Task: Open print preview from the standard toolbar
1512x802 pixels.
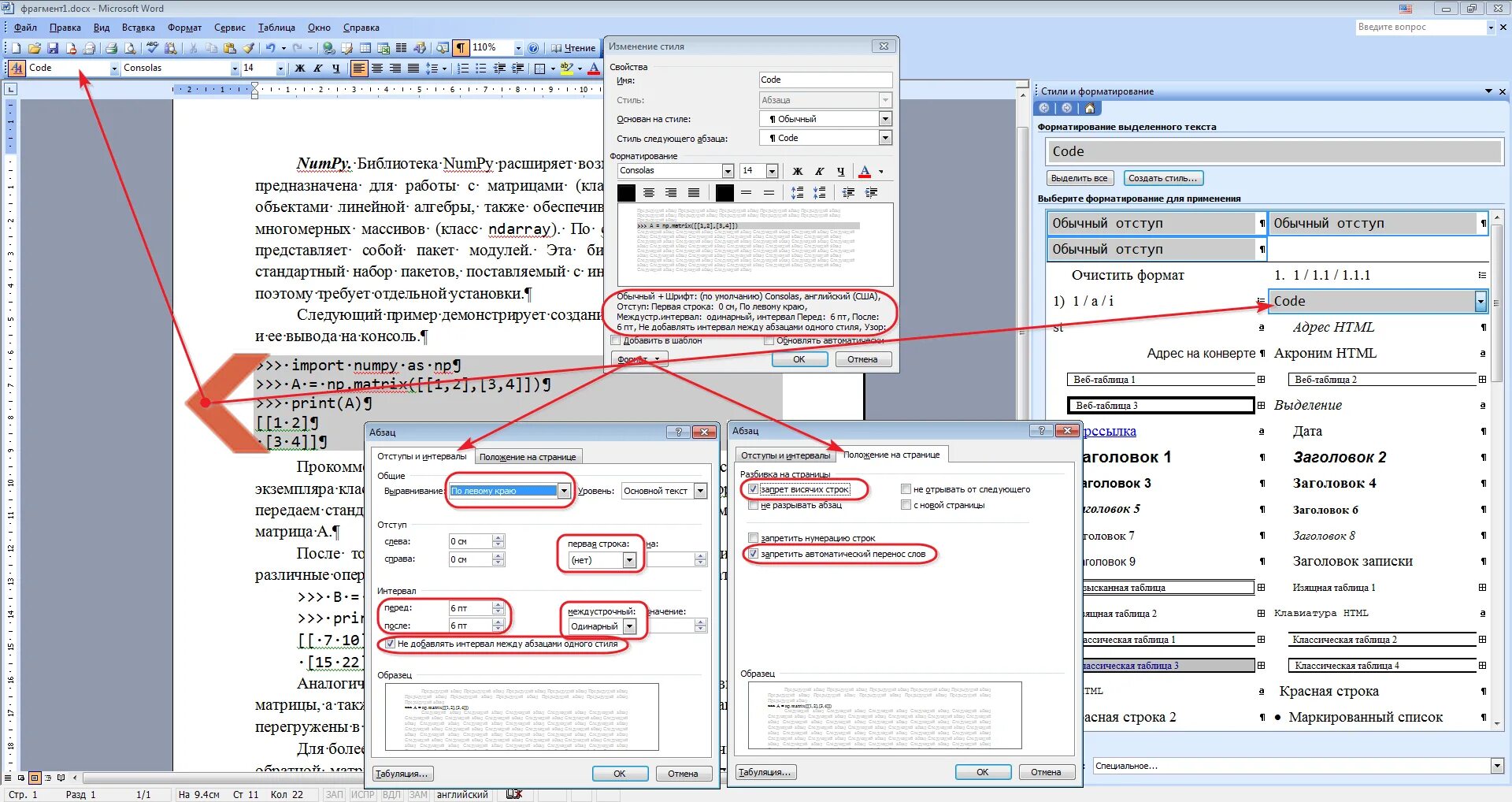Action: pos(130,48)
